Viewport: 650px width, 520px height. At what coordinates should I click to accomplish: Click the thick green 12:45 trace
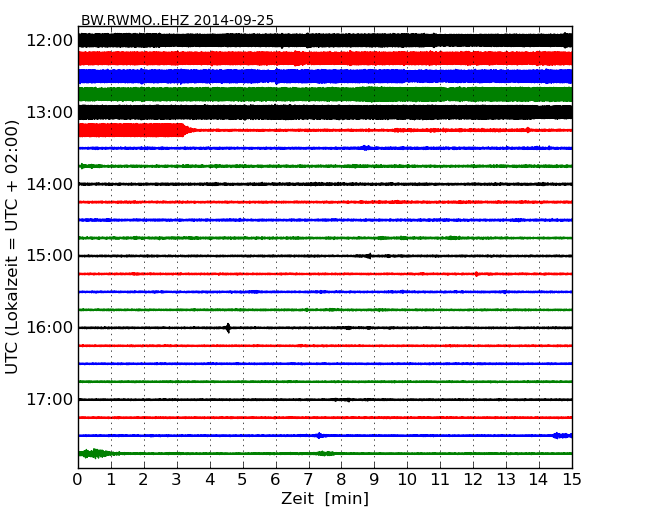coord(325,94)
